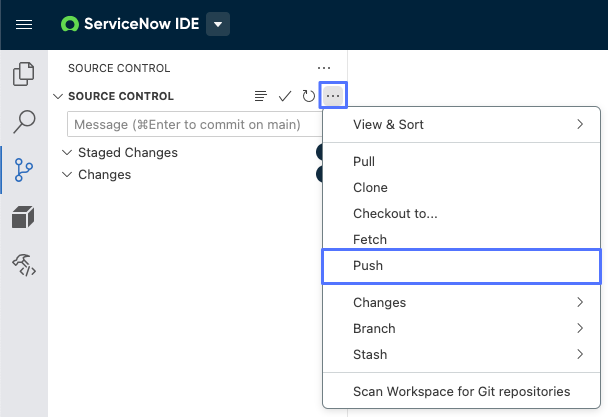The image size is (608, 417).
Task: Open the Explorer files icon in sidebar
Action: pyautogui.click(x=24, y=74)
